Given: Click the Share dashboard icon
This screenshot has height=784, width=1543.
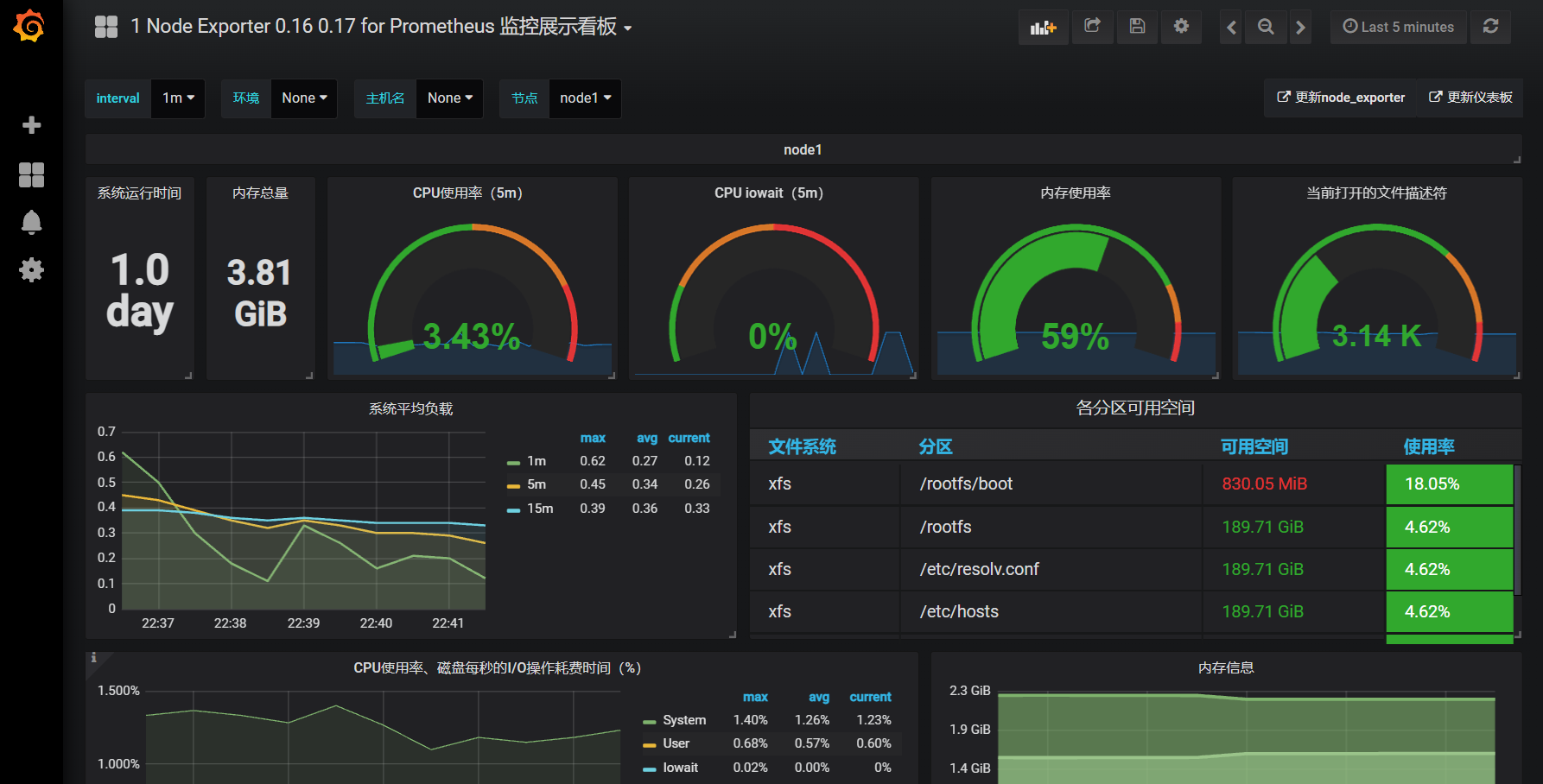Looking at the screenshot, I should [1092, 27].
